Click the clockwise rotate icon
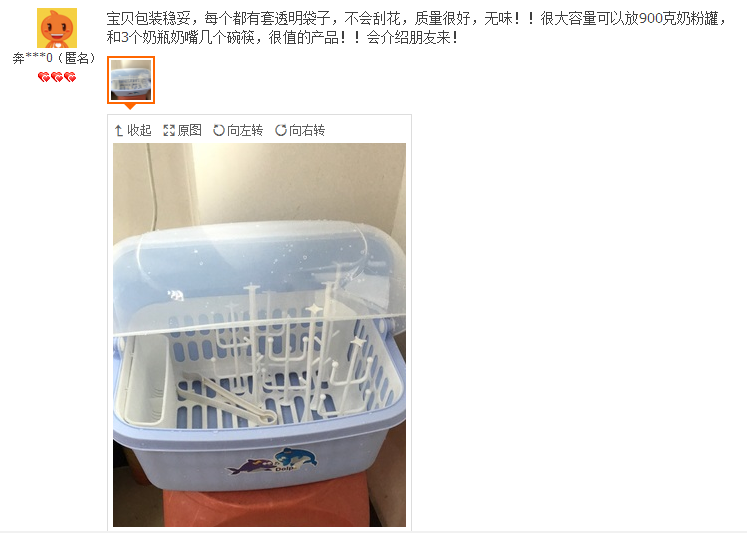The height and width of the screenshot is (533, 747). [281, 130]
